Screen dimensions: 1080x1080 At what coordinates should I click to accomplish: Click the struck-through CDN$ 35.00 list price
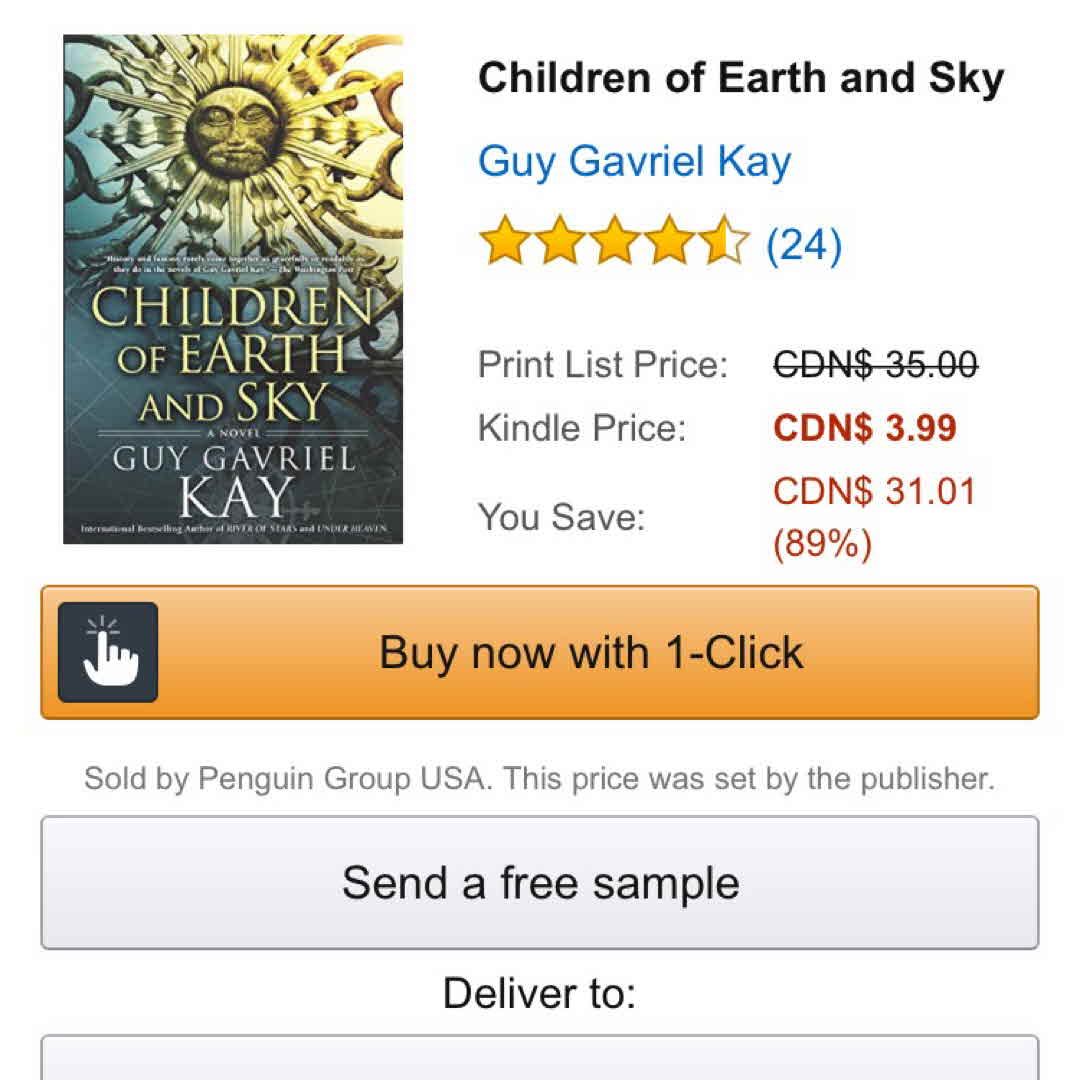pos(875,365)
